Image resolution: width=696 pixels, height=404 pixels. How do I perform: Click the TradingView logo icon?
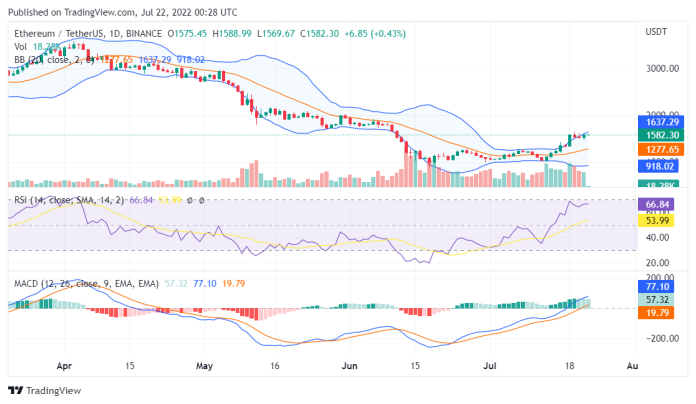pos(15,391)
